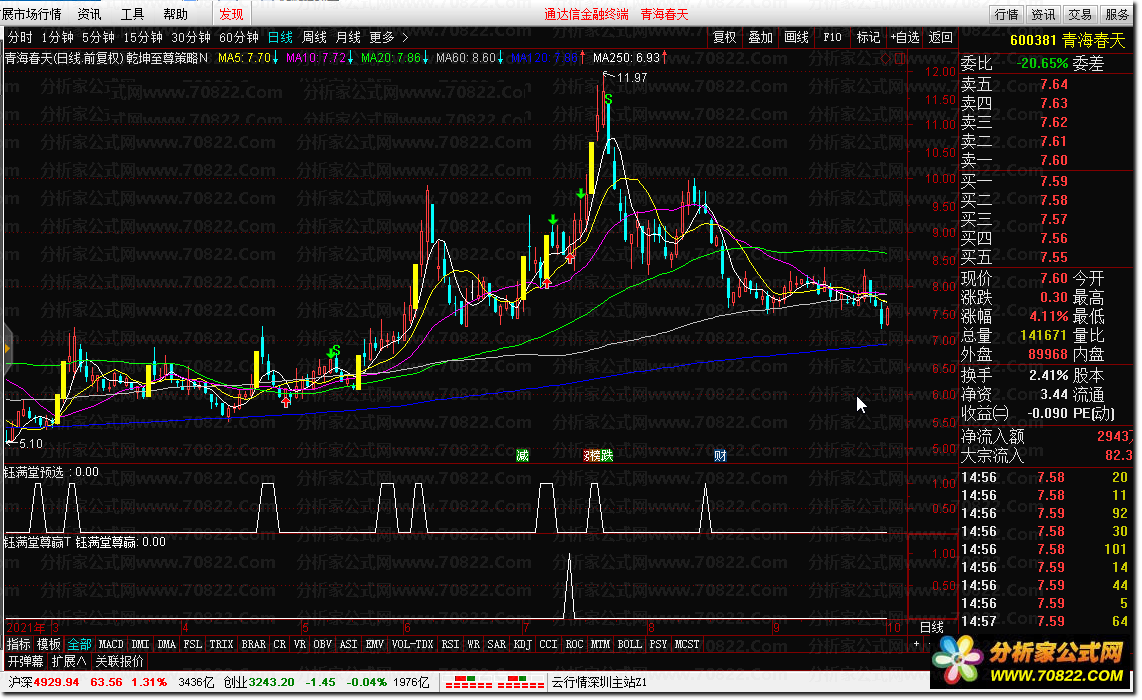Image resolution: width=1142 pixels, height=700 pixels.
Task: Open the 发现 tab
Action: (x=232, y=14)
